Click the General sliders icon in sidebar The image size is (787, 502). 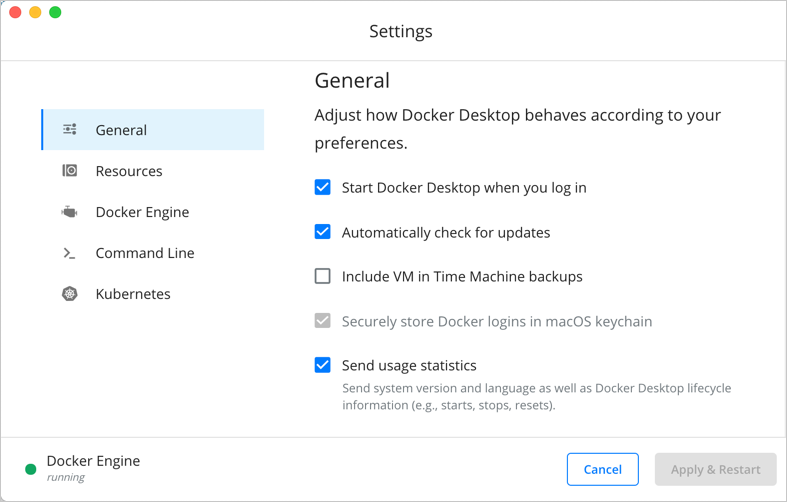70,130
